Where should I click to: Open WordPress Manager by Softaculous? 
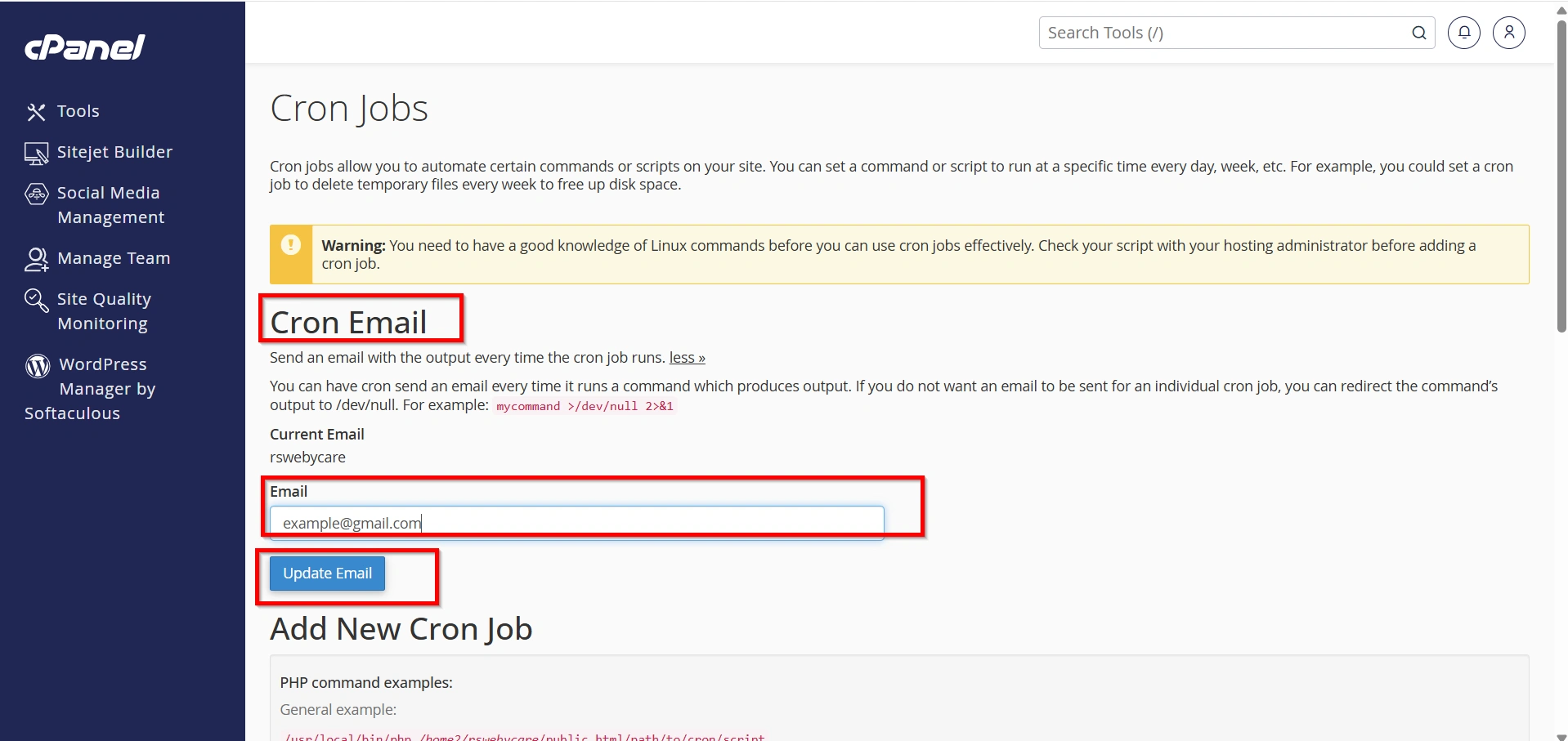click(90, 389)
